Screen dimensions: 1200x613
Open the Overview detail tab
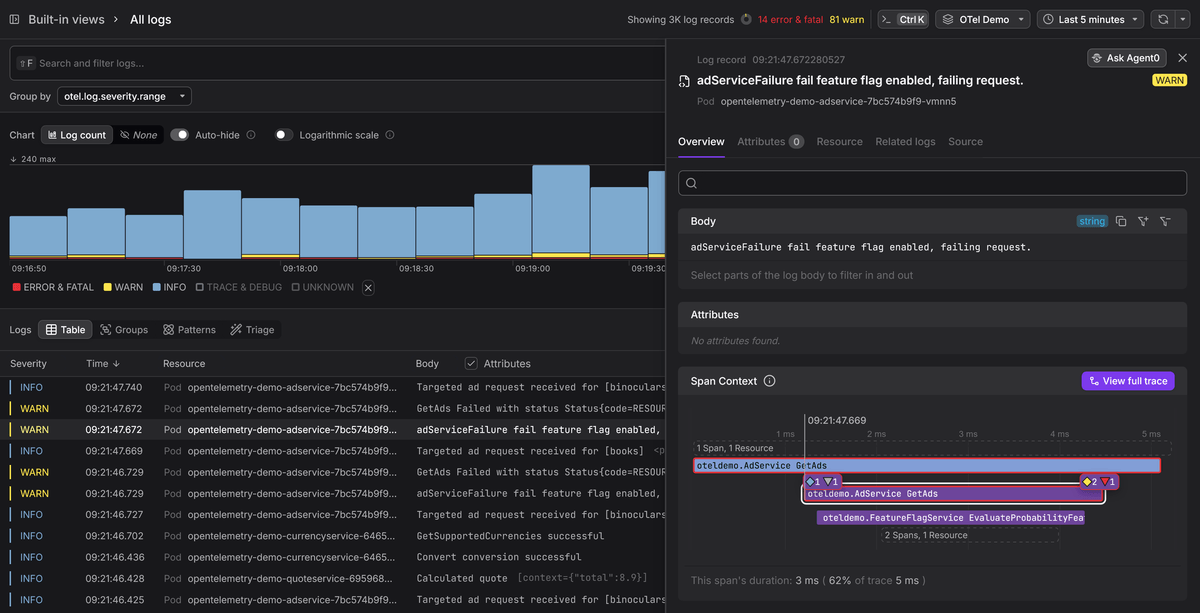tap(701, 142)
